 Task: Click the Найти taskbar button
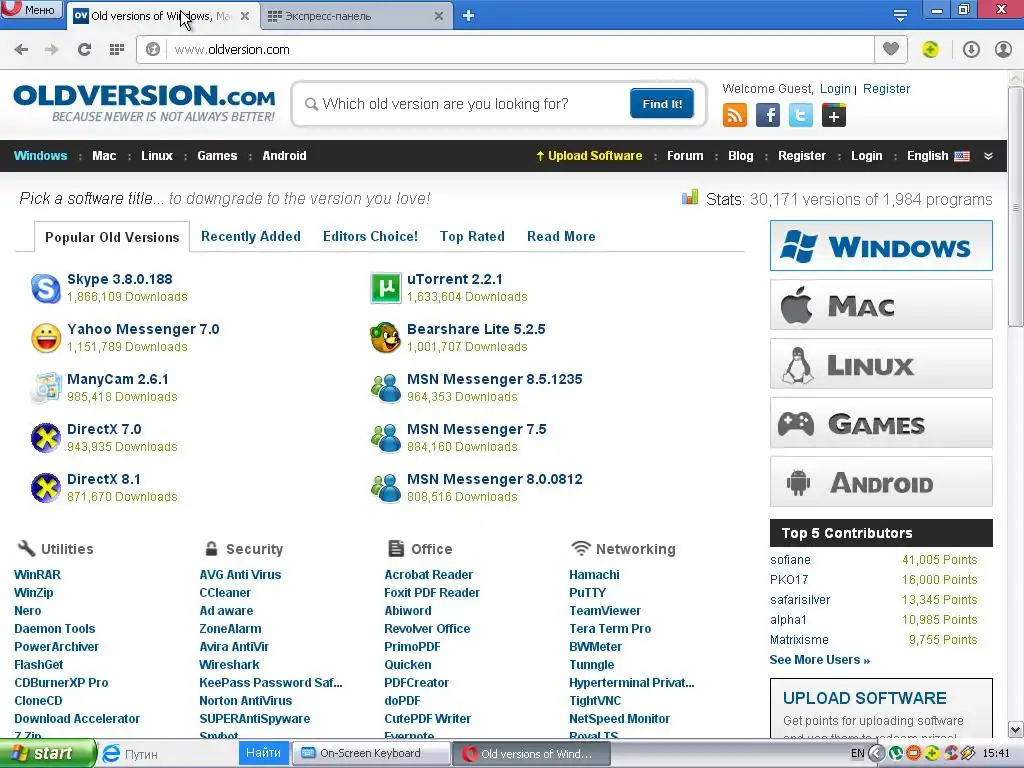point(263,753)
